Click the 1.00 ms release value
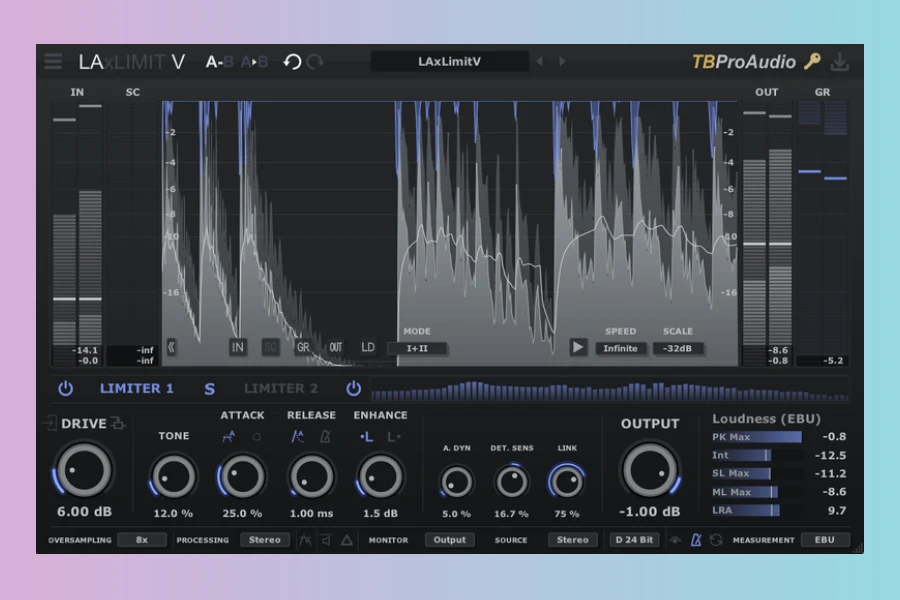Viewport: 900px width, 600px height. [311, 513]
